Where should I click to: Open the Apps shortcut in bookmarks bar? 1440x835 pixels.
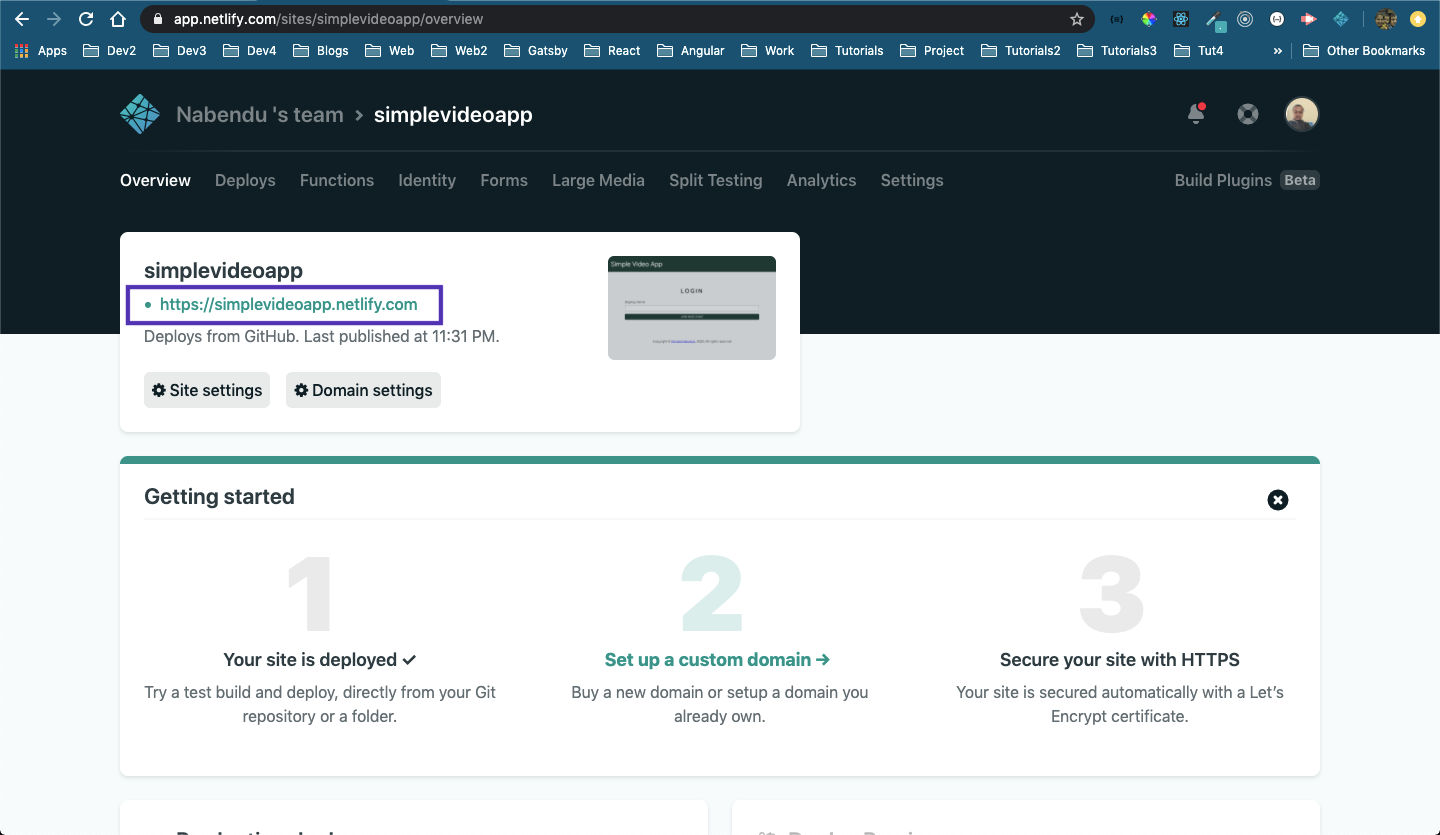coord(41,50)
